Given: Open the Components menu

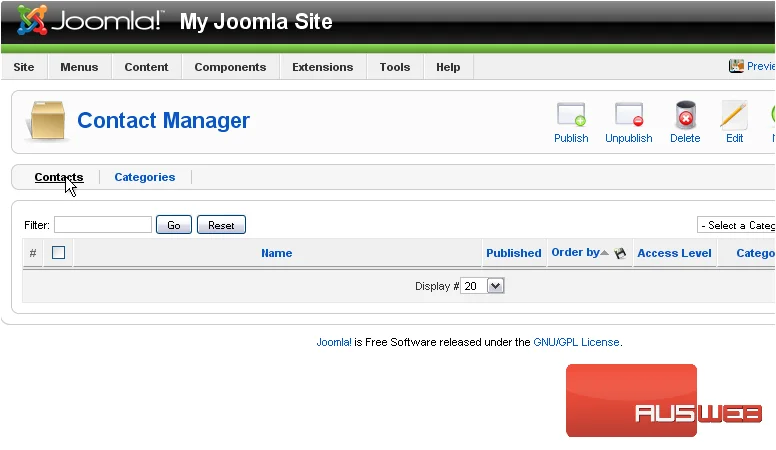Looking at the screenshot, I should (x=230, y=67).
